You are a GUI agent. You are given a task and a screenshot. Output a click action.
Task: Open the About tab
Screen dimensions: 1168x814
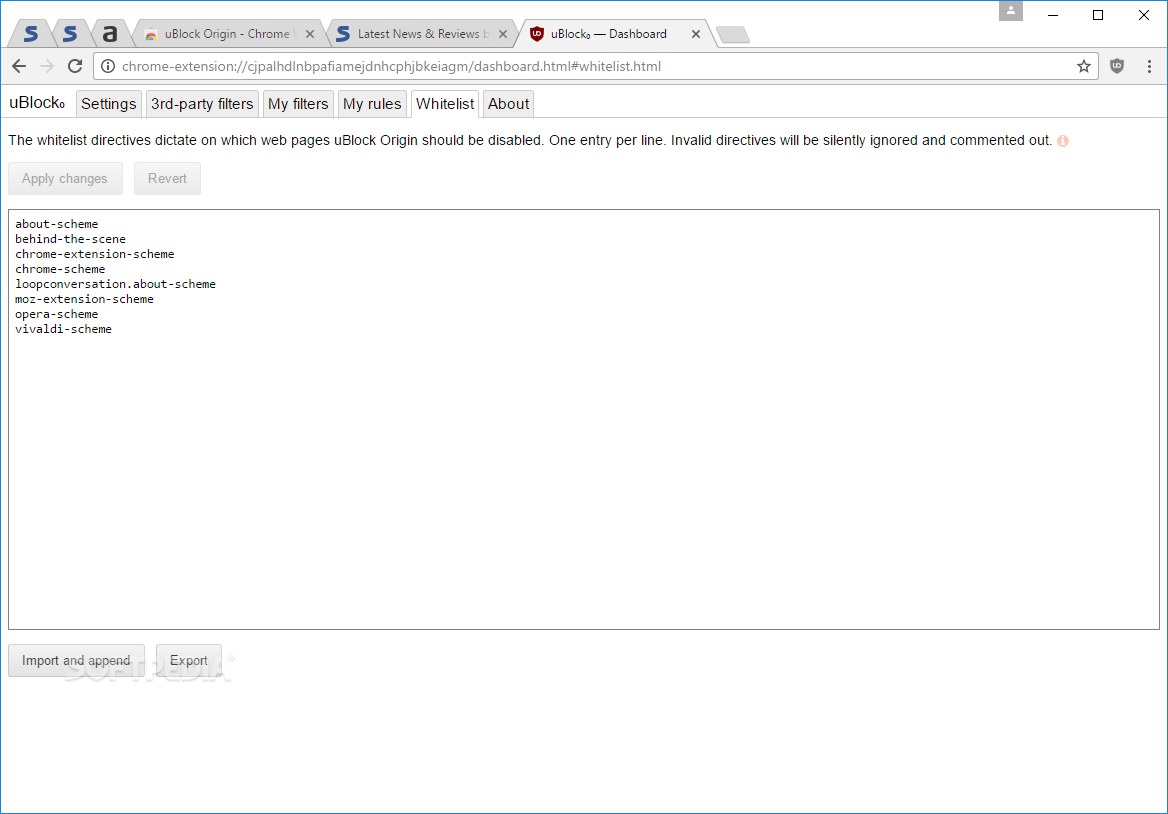507,103
